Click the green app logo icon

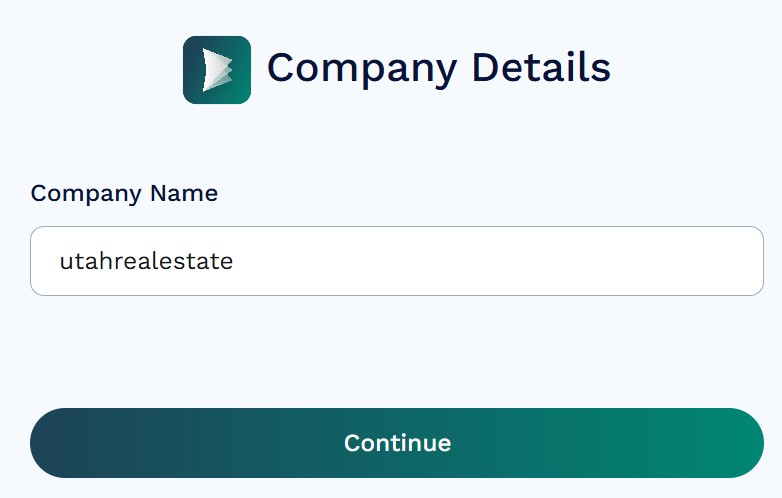pos(217,70)
